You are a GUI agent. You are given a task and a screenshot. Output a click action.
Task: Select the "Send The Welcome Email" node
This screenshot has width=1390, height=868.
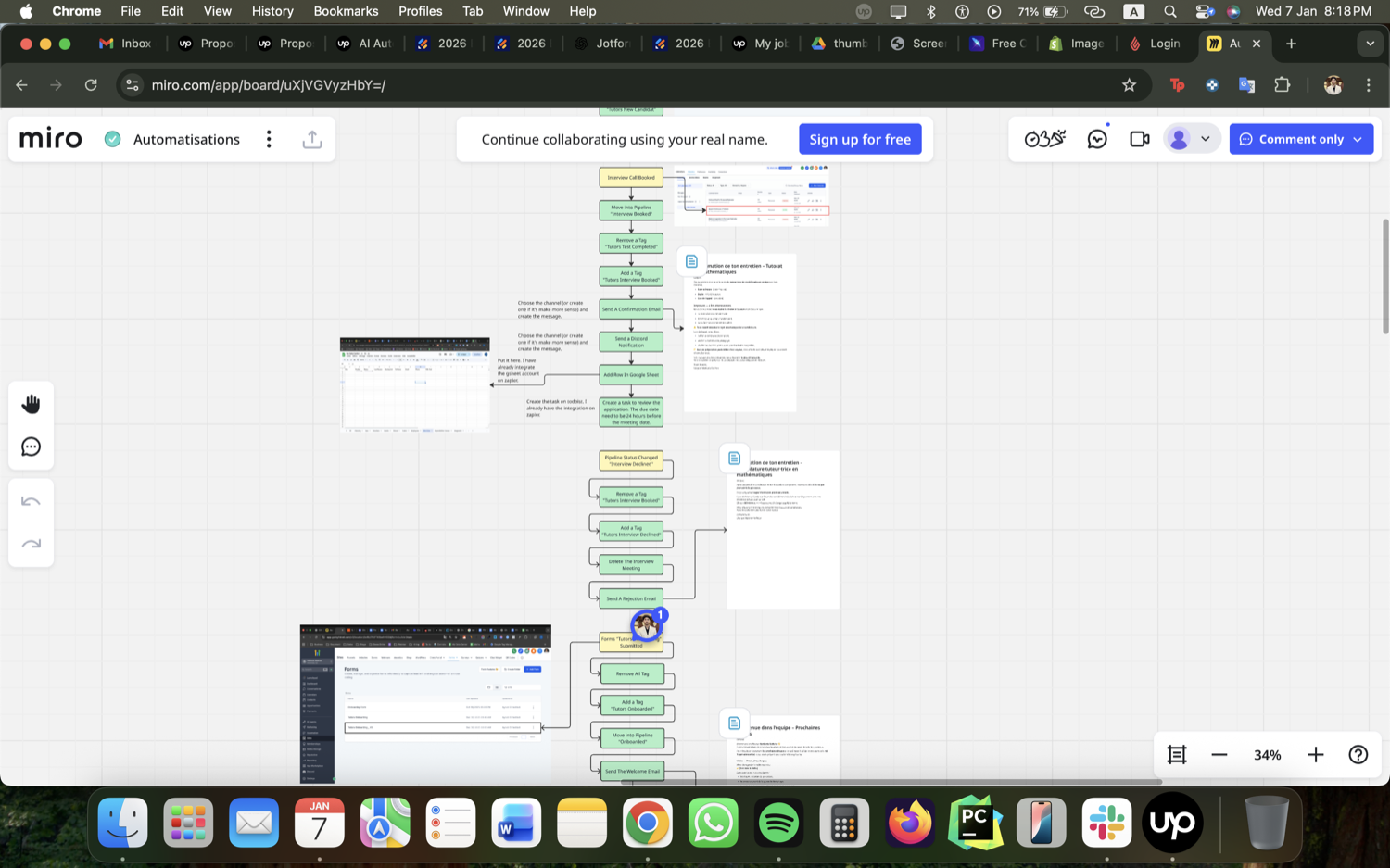tap(632, 771)
